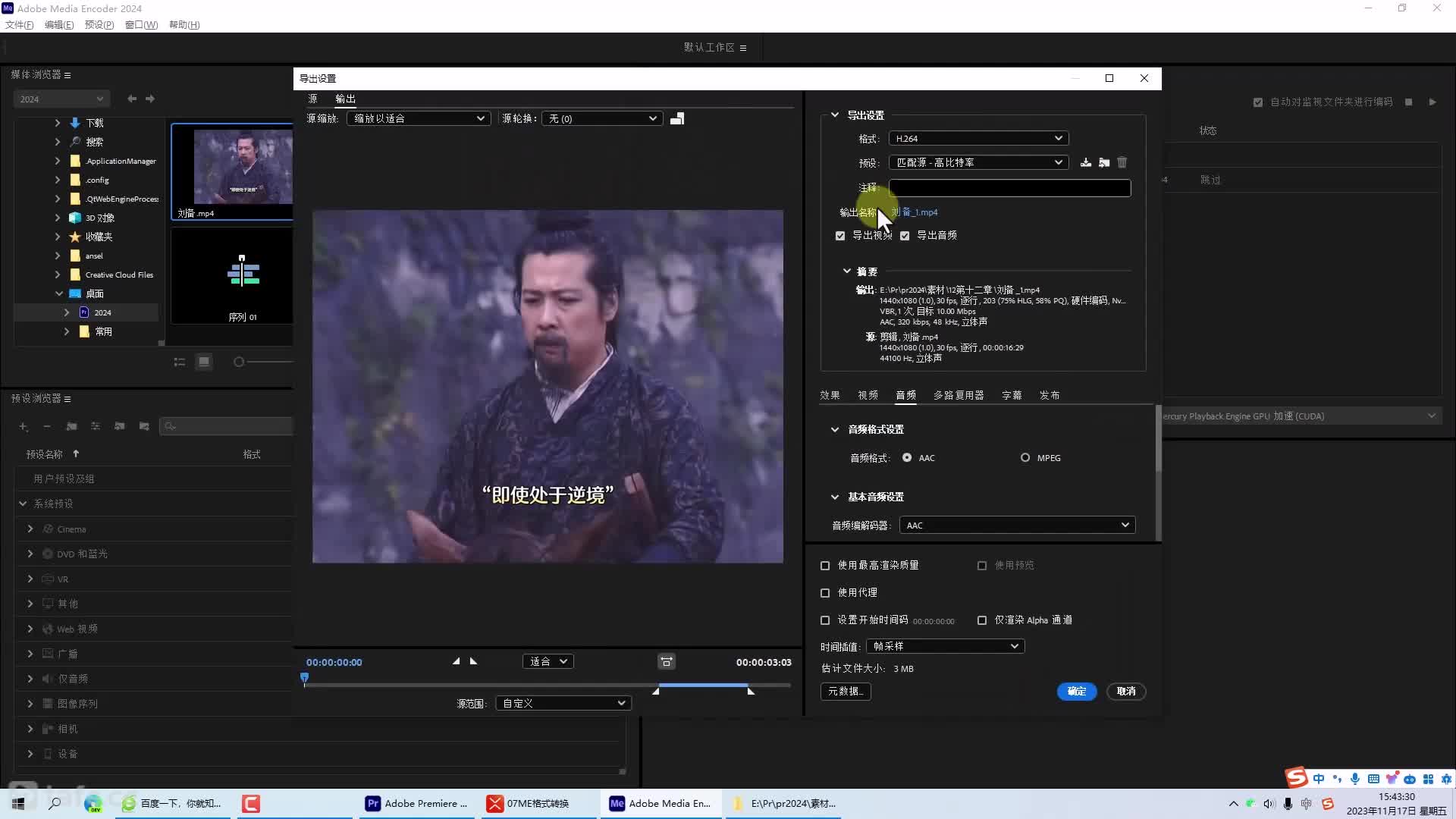Click start queue play icon top right

(1432, 102)
